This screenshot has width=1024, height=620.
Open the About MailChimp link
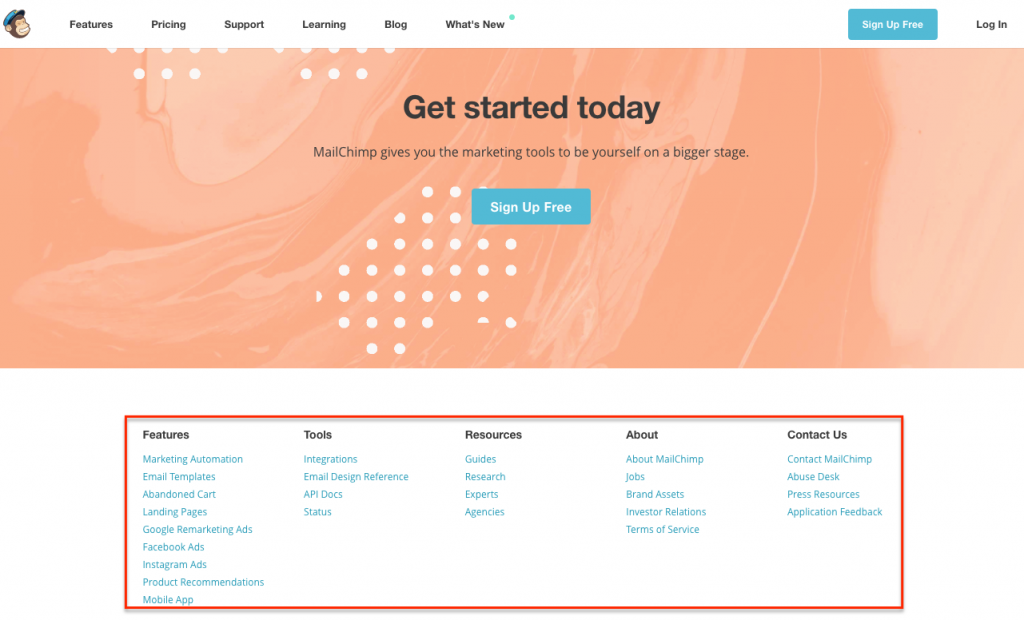(x=664, y=459)
